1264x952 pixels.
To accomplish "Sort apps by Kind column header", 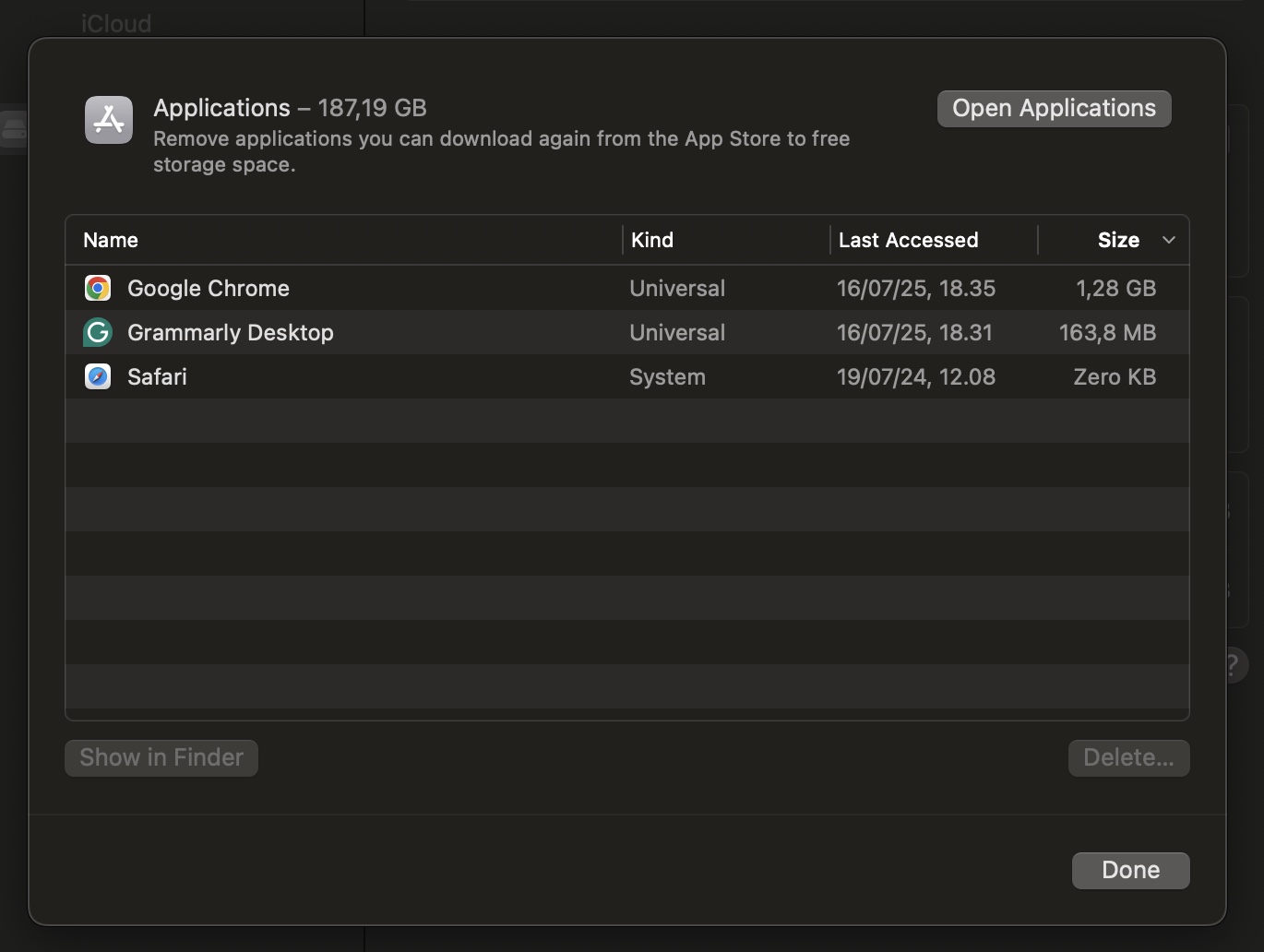I will tap(652, 240).
